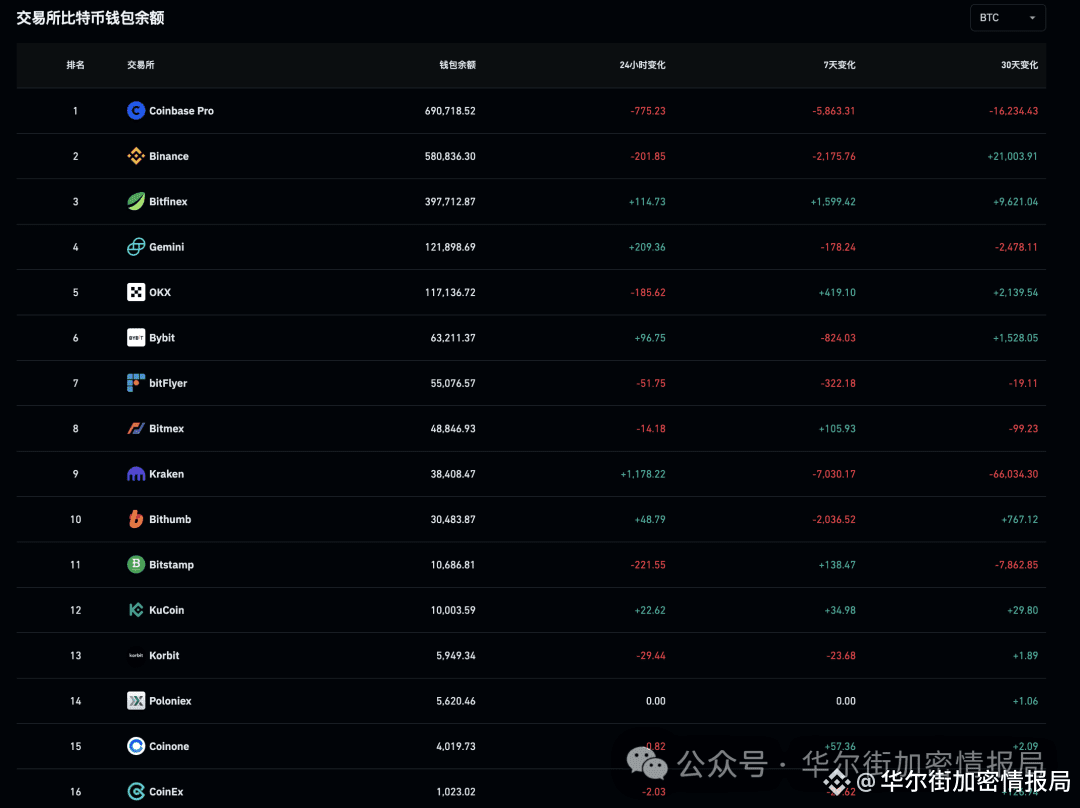Click the OKX logo icon
Viewport: 1080px width, 808px height.
(136, 292)
